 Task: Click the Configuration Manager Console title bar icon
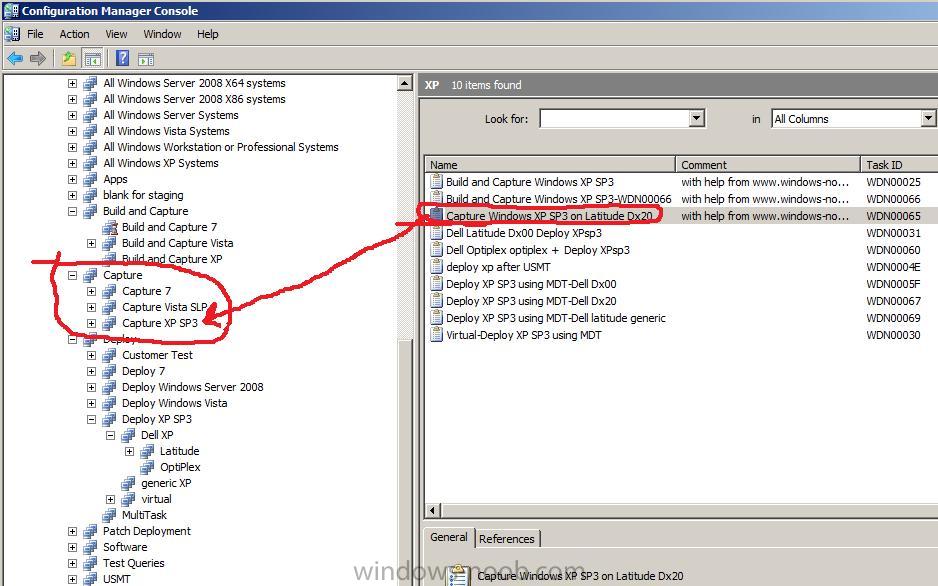click(11, 10)
